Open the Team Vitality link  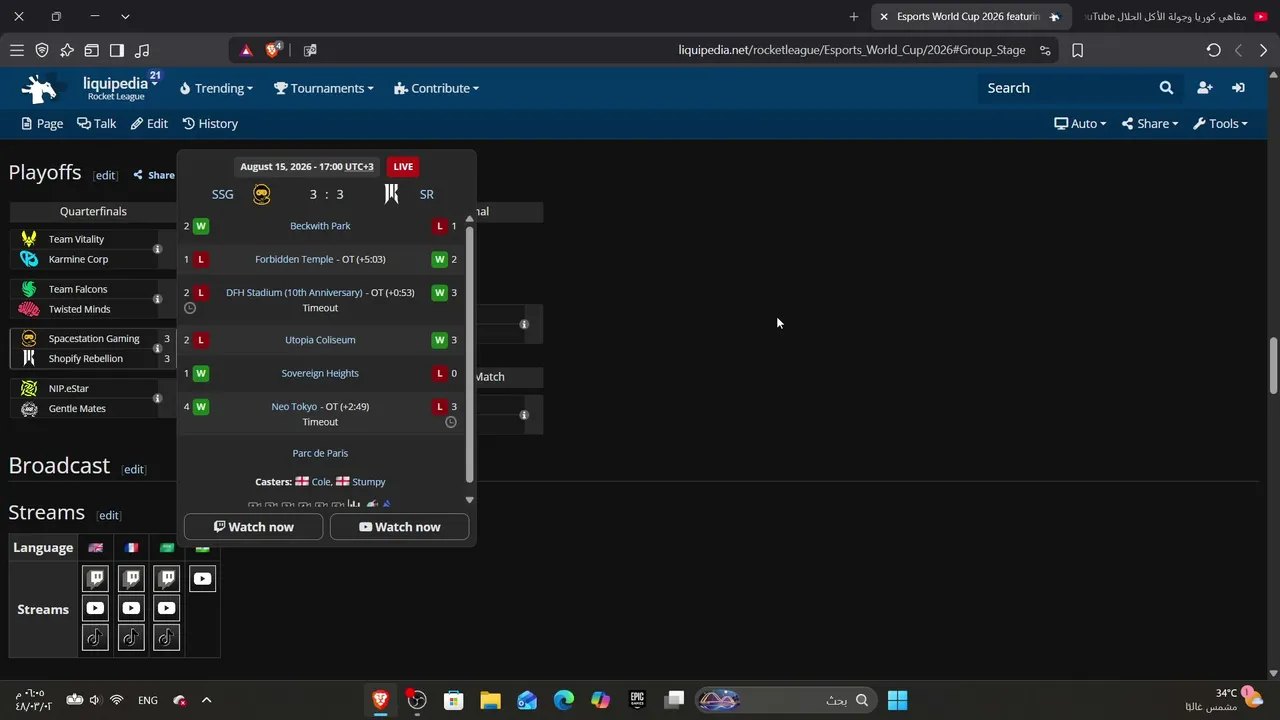click(76, 239)
